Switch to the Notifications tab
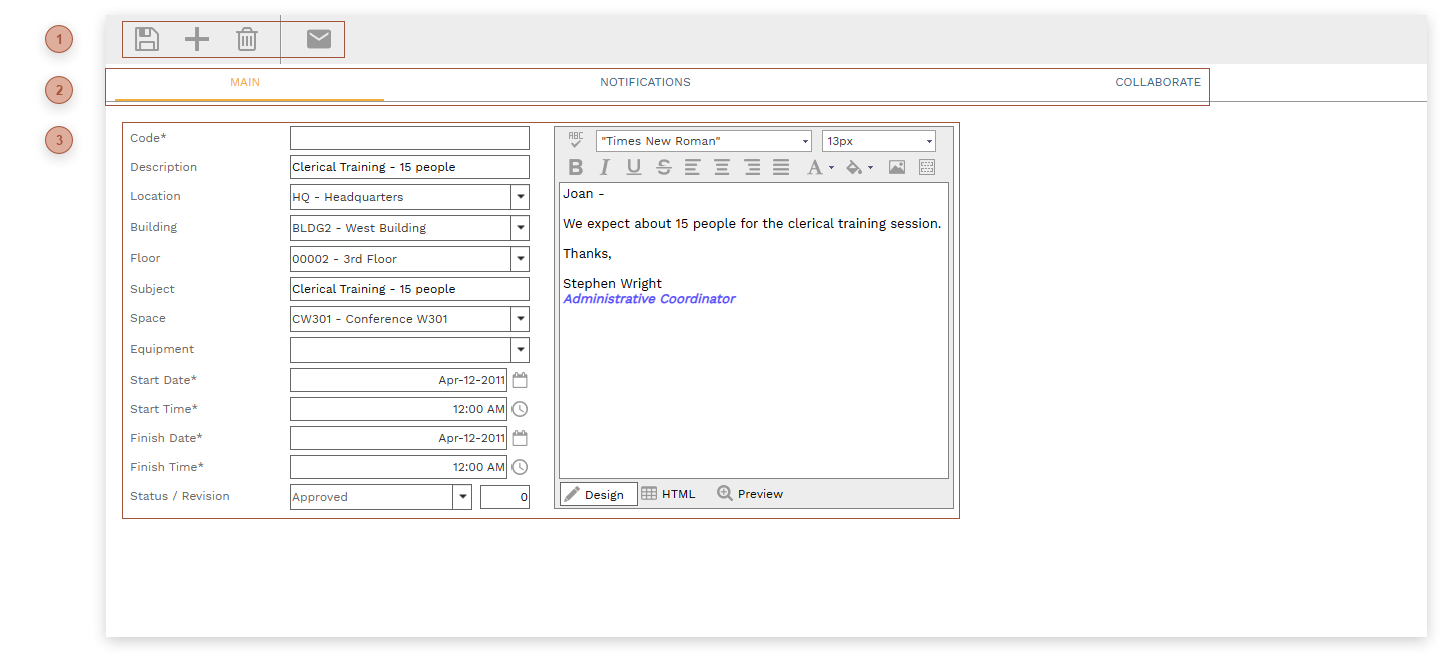Screen dimensions: 1446x660 (x=645, y=83)
